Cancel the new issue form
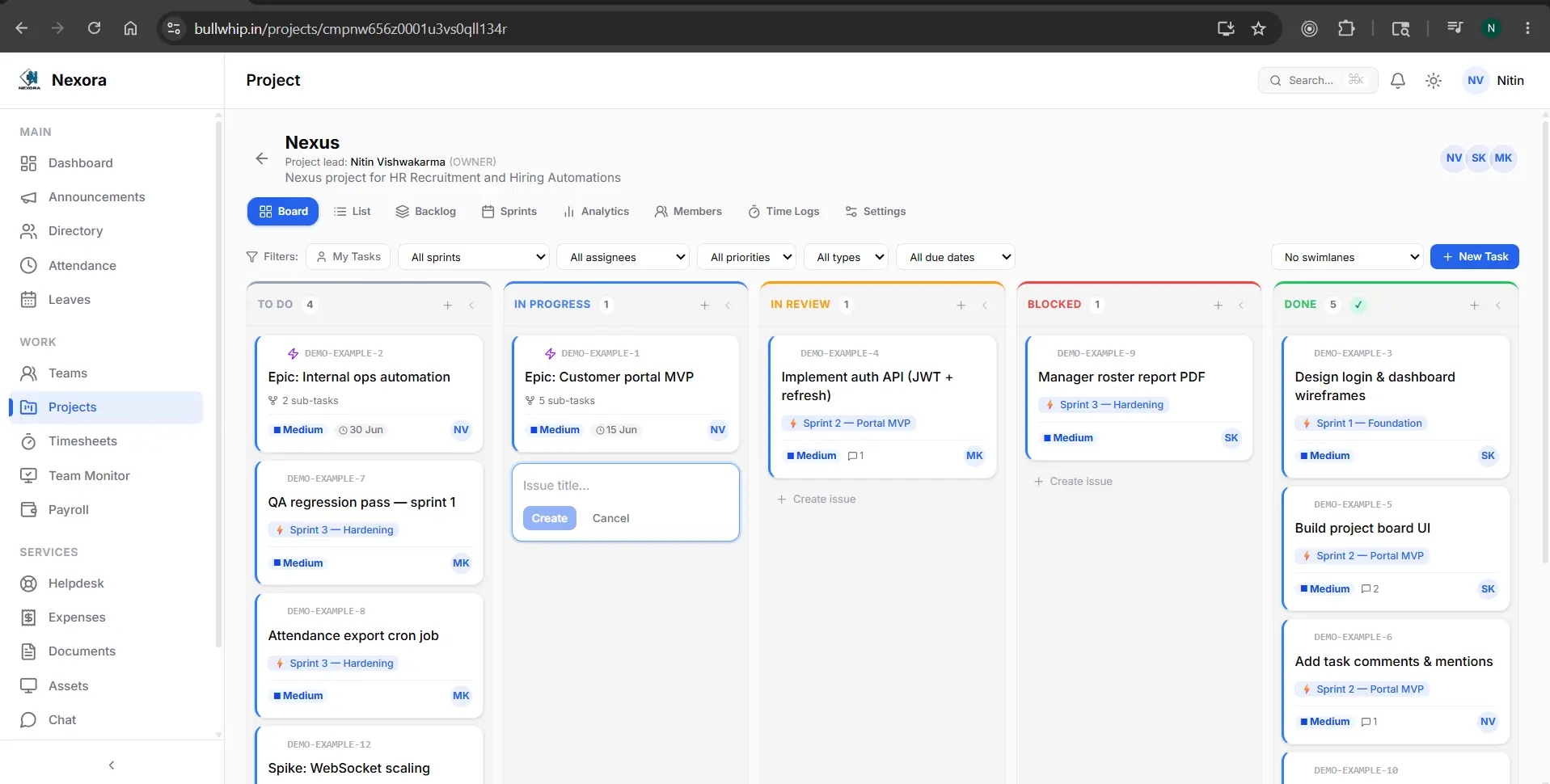Screen dimensions: 1550x784 (610, 518)
